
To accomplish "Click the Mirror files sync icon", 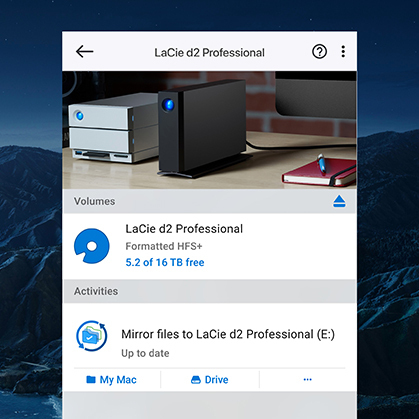I will (x=92, y=336).
